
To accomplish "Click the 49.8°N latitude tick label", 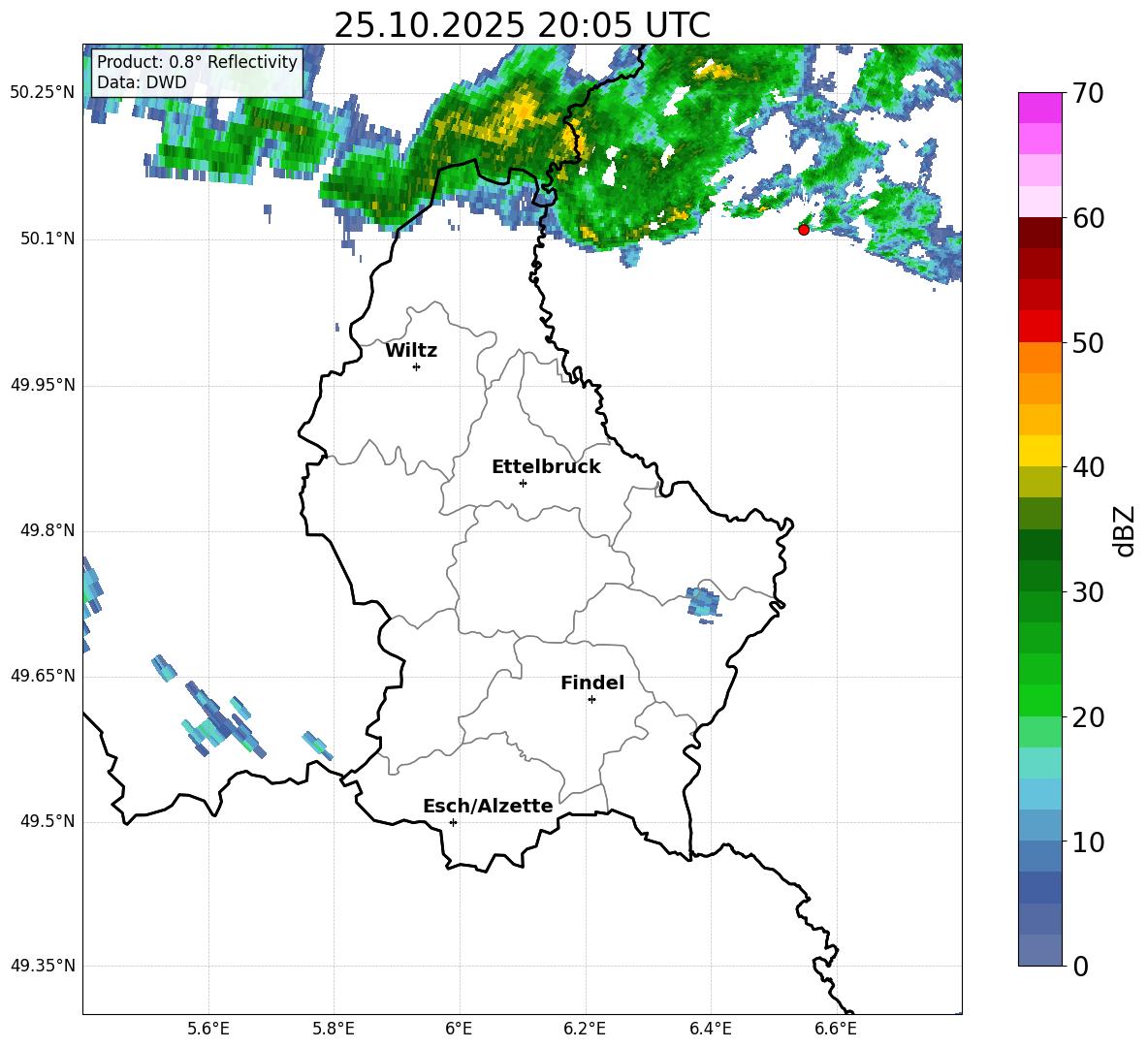I will click(x=48, y=530).
